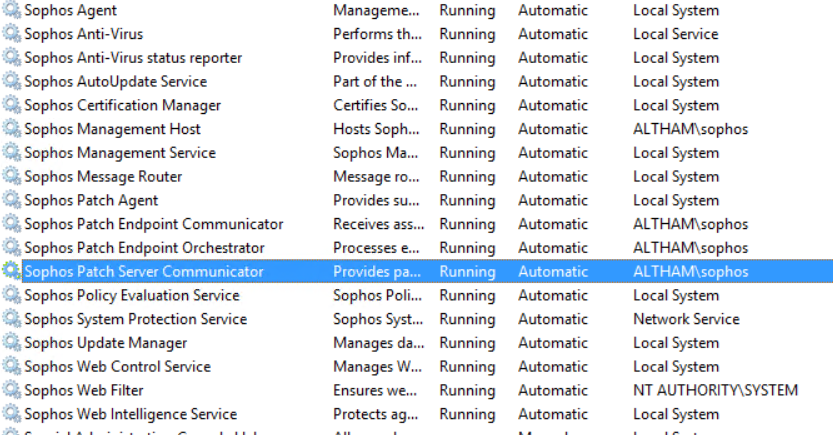Click 'Processes e...' description cell

click(x=376, y=248)
